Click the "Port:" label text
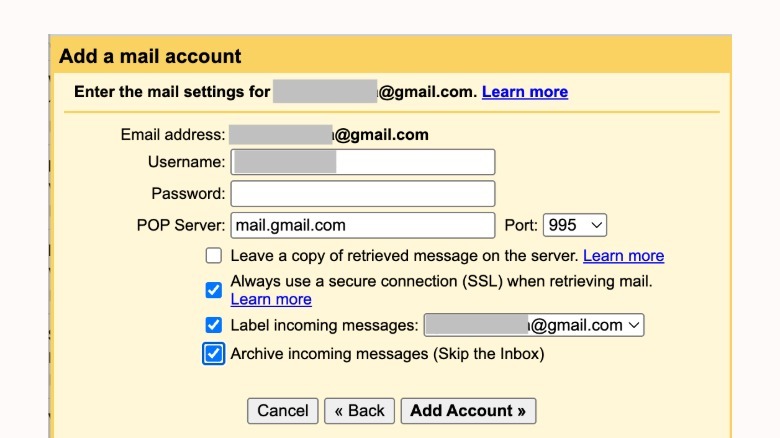The height and width of the screenshot is (438, 780). pyautogui.click(x=522, y=225)
